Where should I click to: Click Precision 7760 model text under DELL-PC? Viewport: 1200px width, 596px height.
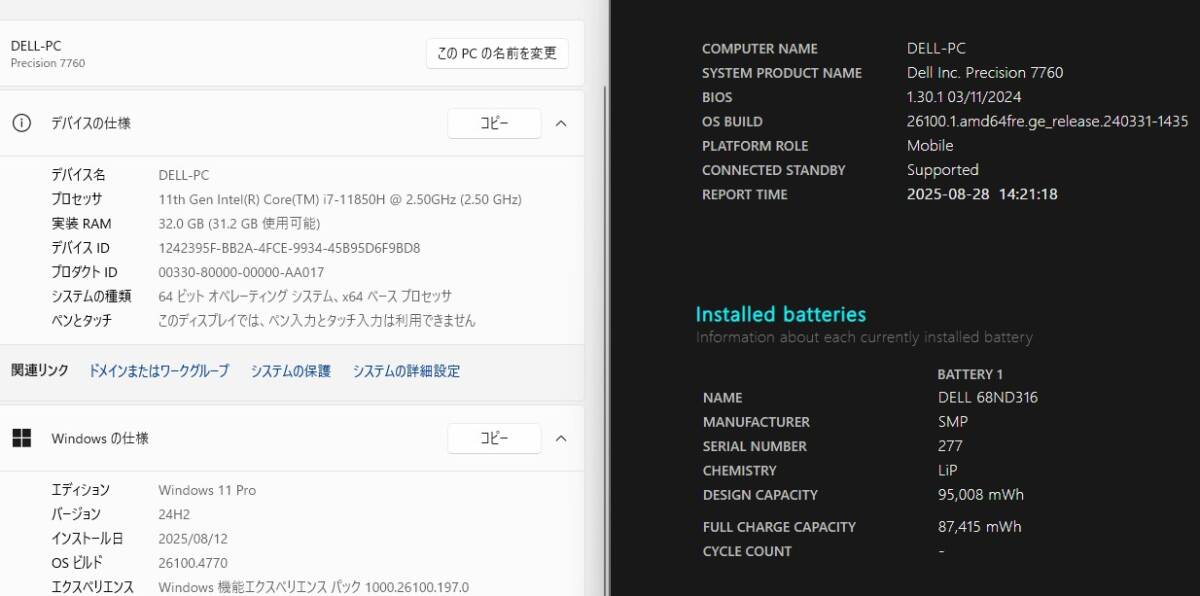pos(48,63)
